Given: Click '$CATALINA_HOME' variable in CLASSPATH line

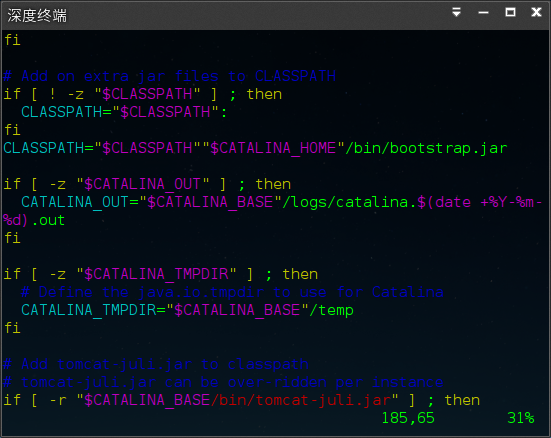Looking at the screenshot, I should click(x=273, y=148).
